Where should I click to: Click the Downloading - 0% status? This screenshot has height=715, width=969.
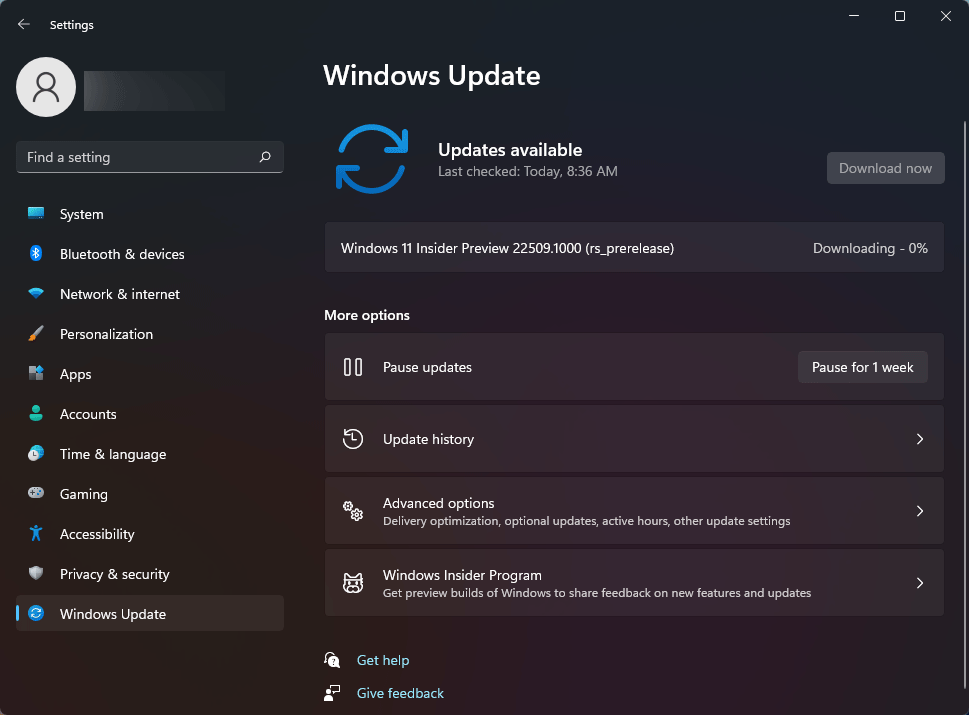point(870,248)
